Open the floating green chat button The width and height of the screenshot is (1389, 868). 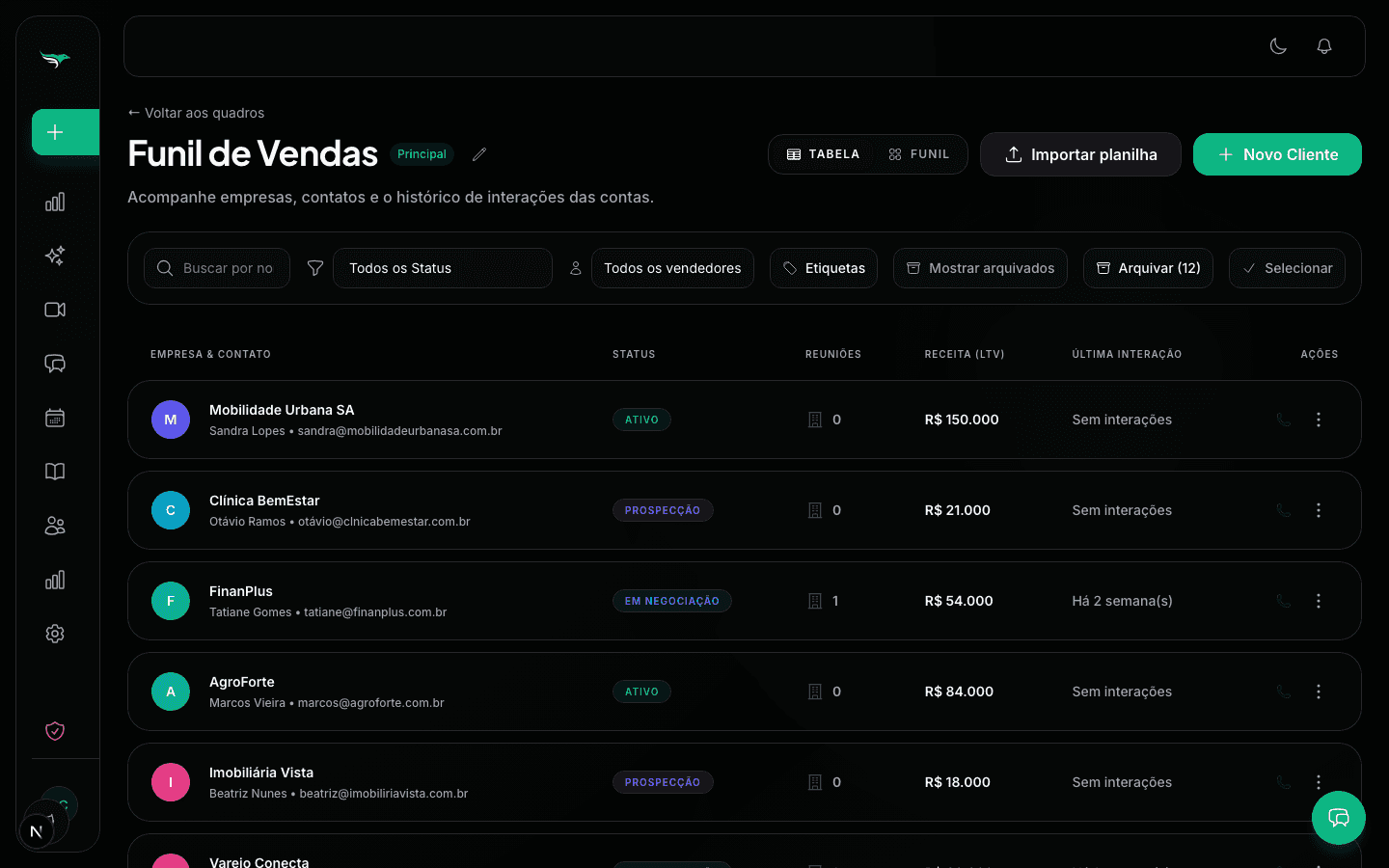pos(1339,818)
